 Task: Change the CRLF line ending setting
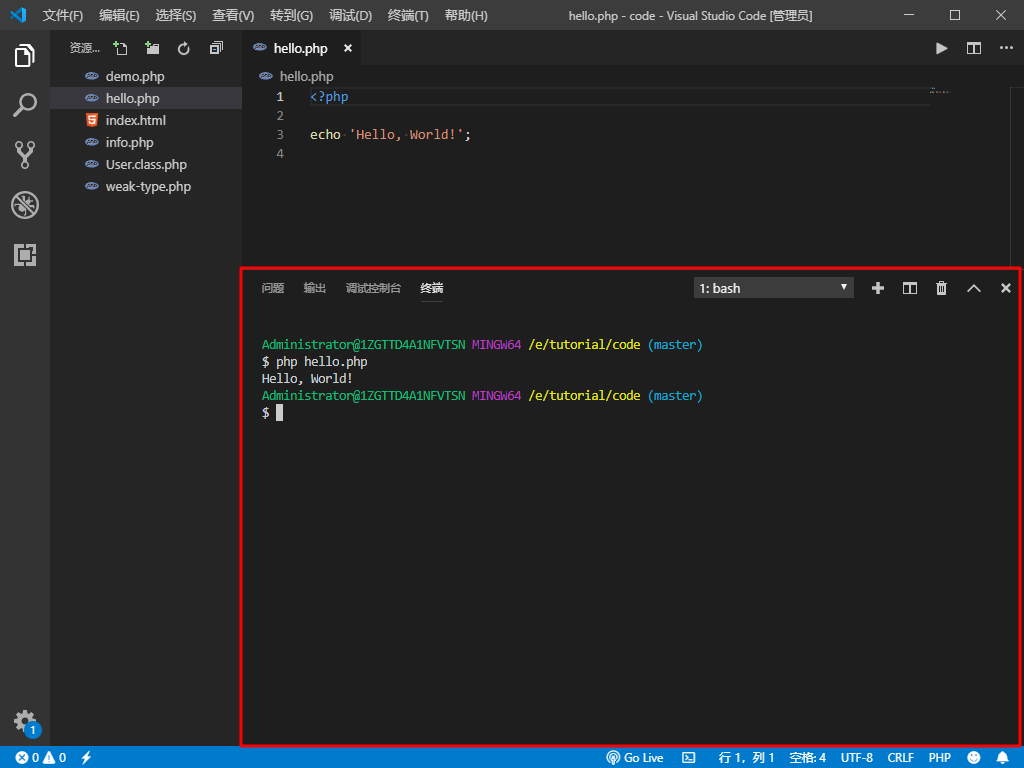point(901,758)
